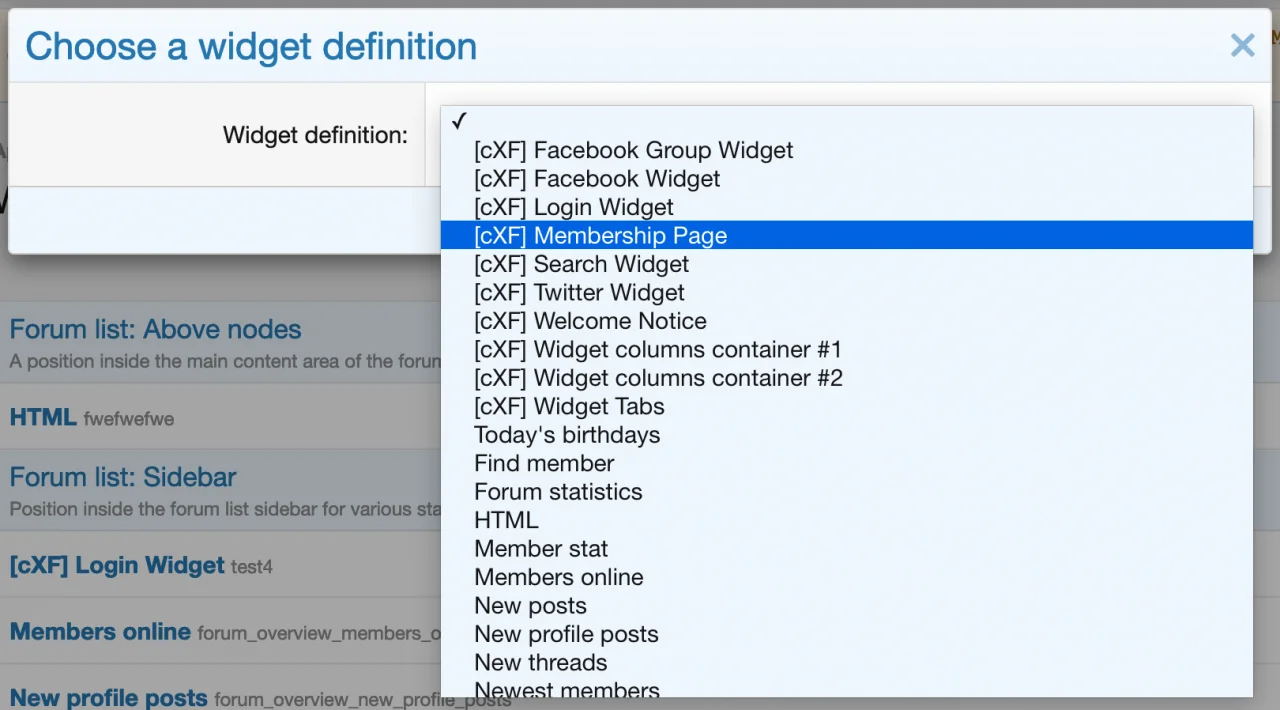
Task: Choose Forum statistics widget definition
Action: [x=558, y=492]
